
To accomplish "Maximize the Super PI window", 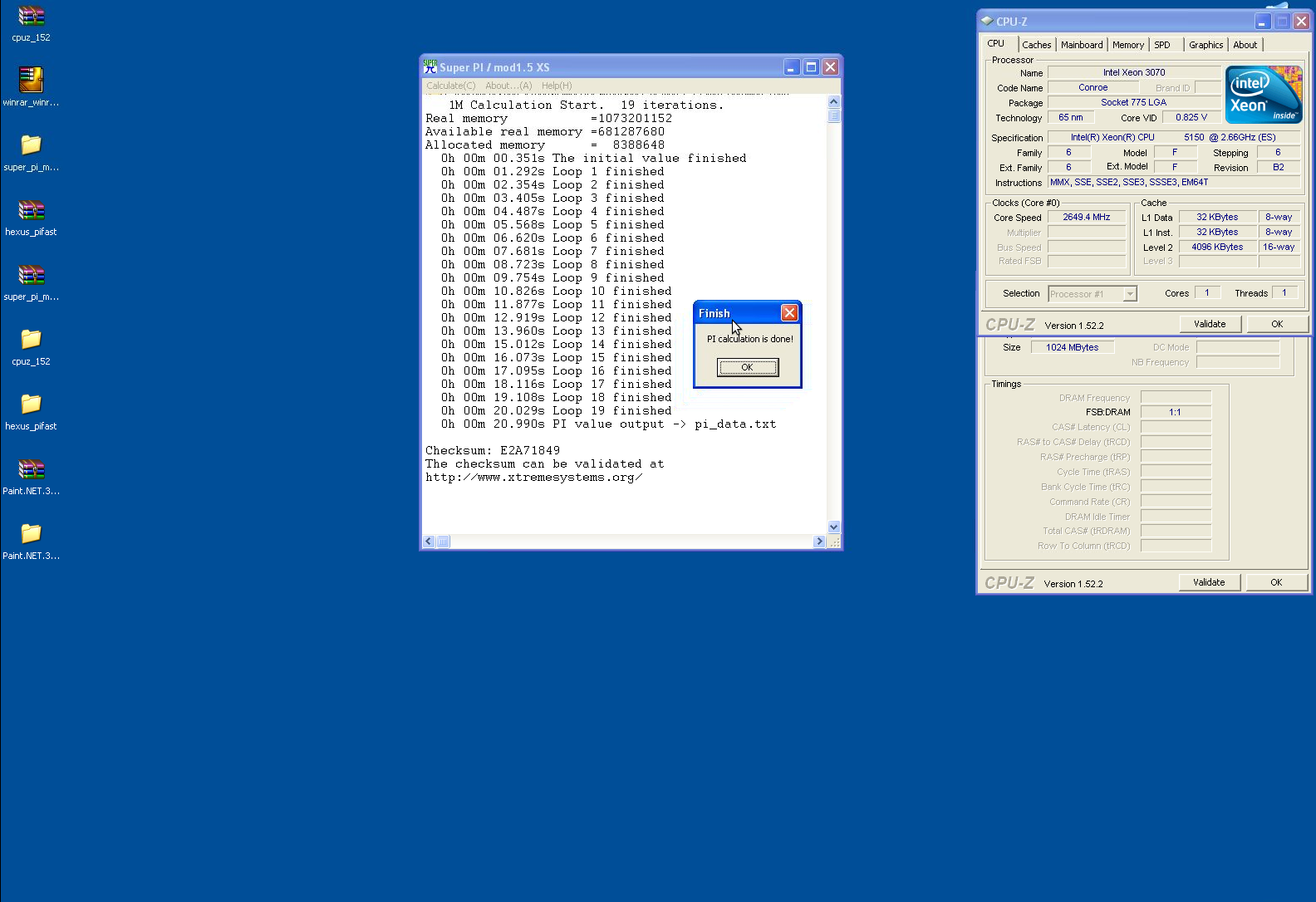I will (811, 67).
